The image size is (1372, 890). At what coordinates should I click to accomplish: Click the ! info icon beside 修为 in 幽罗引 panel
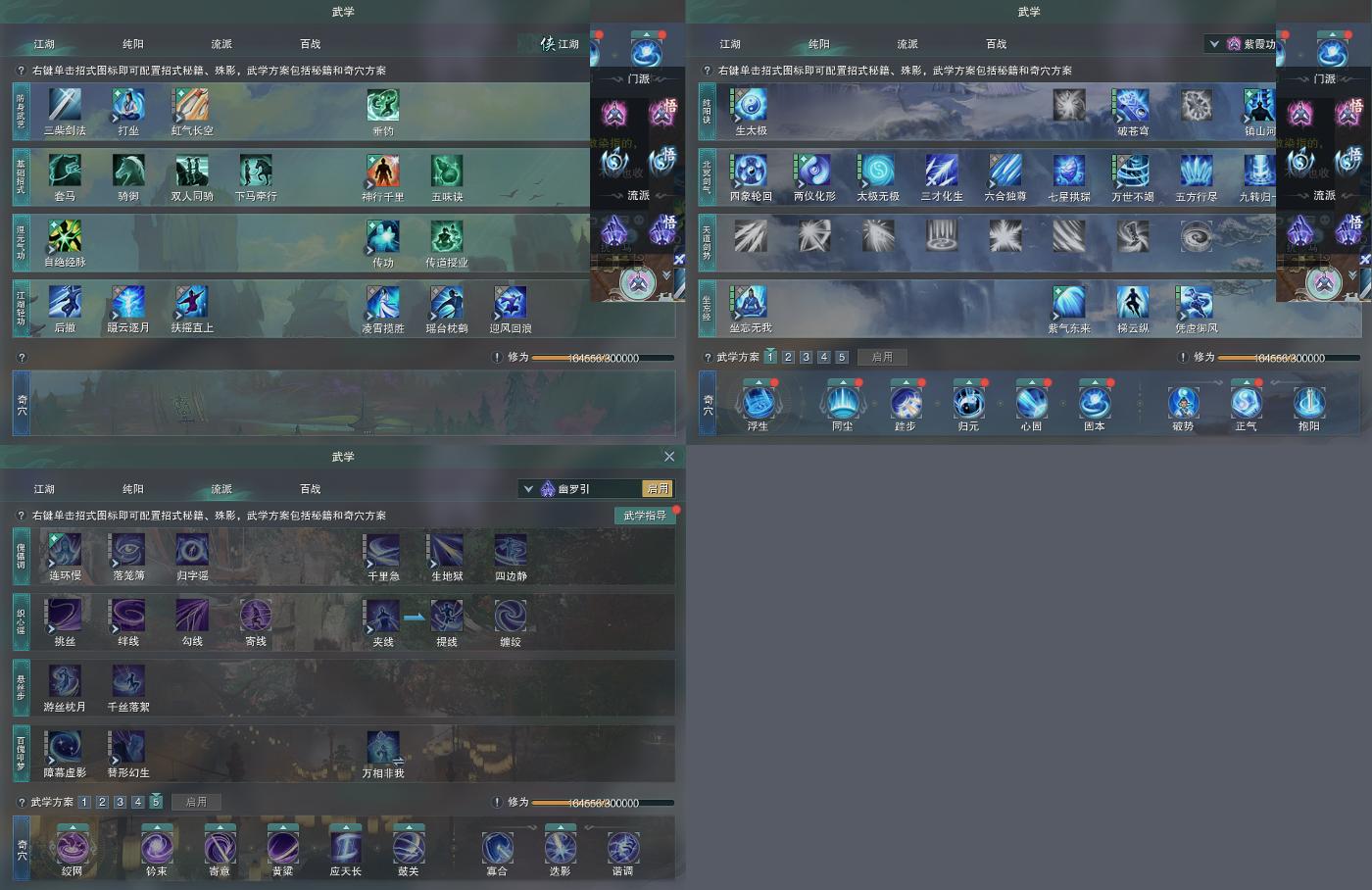[x=497, y=802]
